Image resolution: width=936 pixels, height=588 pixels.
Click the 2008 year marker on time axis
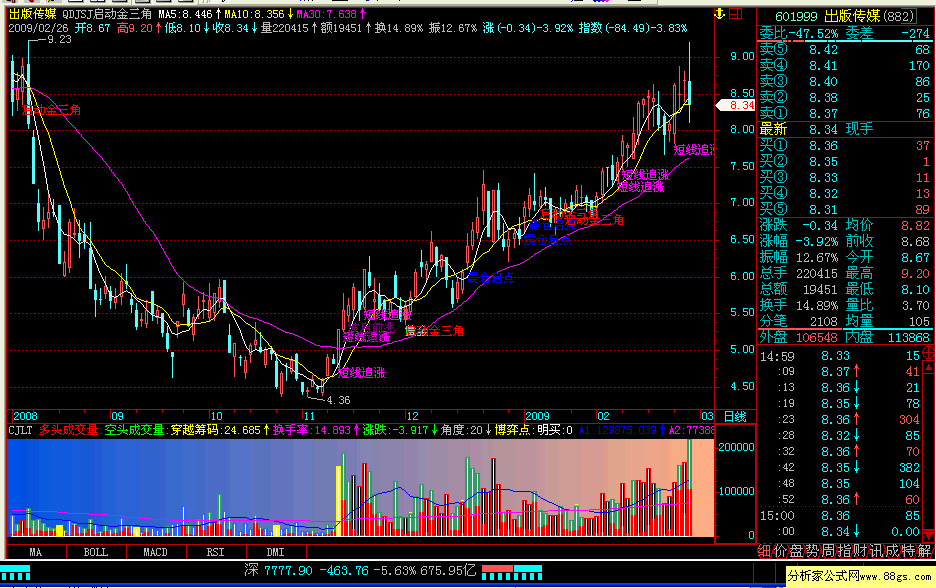coord(25,416)
